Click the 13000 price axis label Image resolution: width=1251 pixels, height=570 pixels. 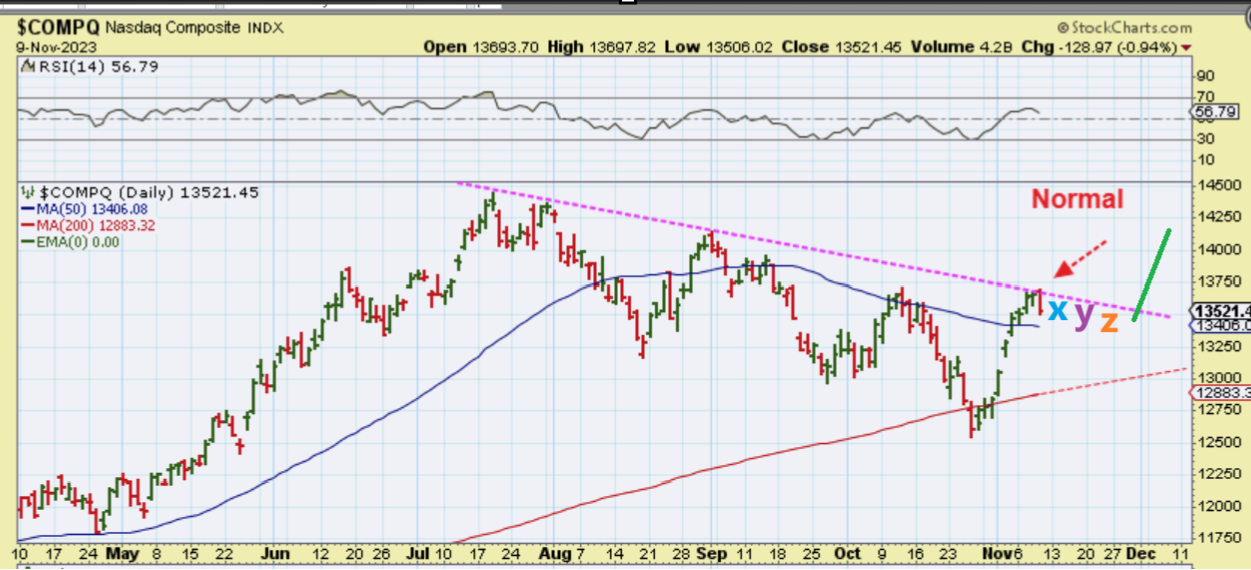tap(1218, 378)
